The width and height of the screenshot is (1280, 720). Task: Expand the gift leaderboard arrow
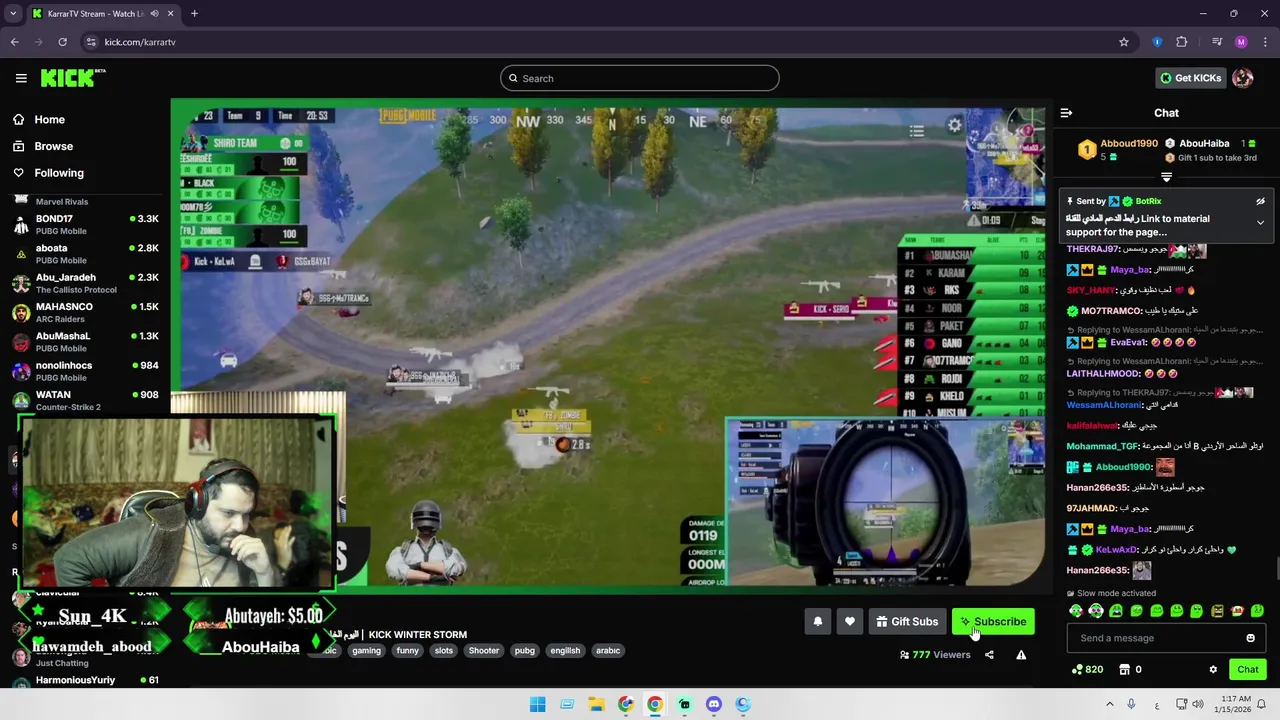click(1166, 177)
